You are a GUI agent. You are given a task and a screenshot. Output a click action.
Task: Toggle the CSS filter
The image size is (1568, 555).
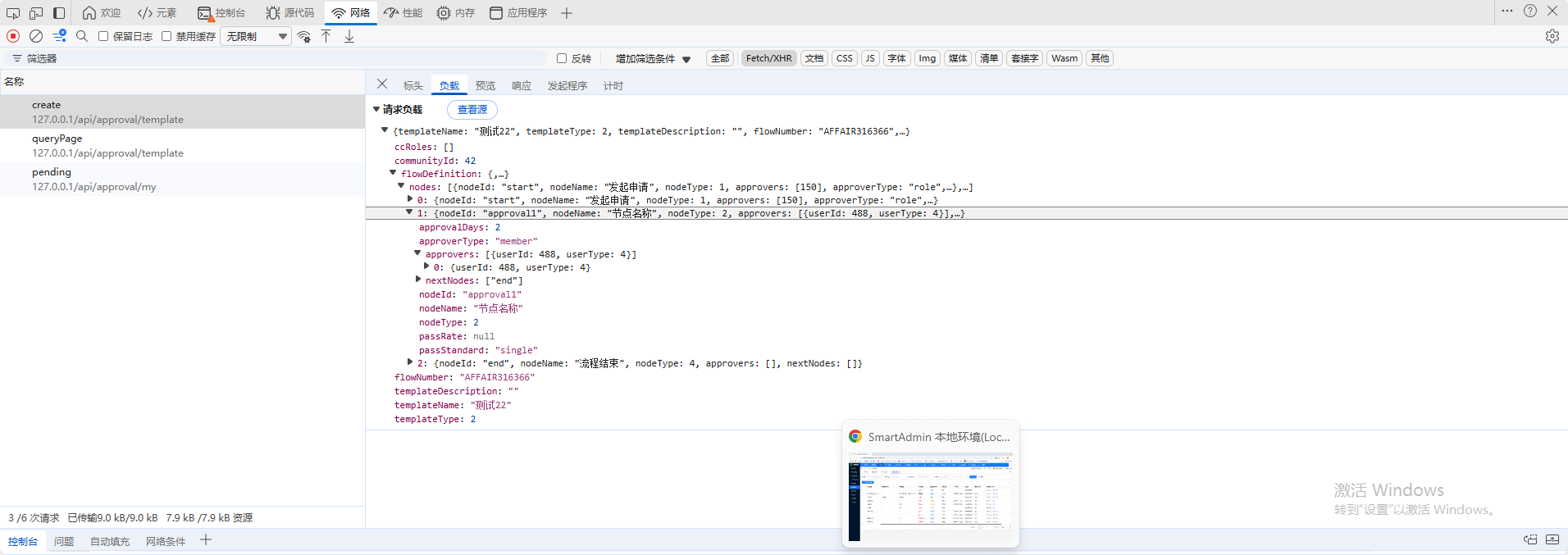[x=845, y=58]
